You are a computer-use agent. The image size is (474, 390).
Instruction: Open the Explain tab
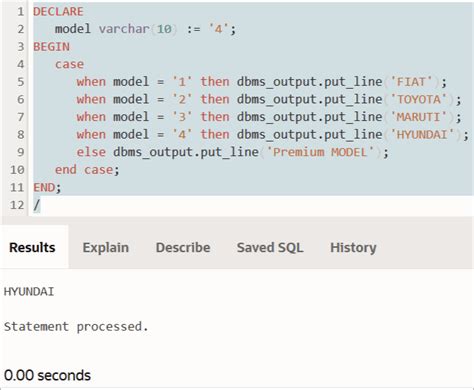(x=106, y=247)
